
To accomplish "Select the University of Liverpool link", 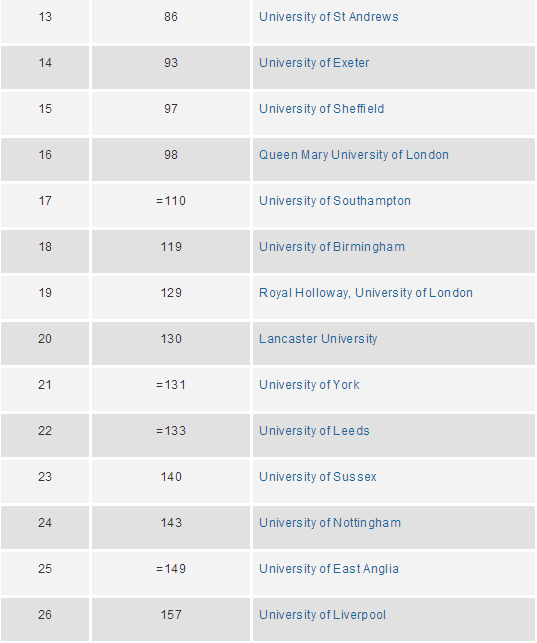I will pyautogui.click(x=322, y=614).
